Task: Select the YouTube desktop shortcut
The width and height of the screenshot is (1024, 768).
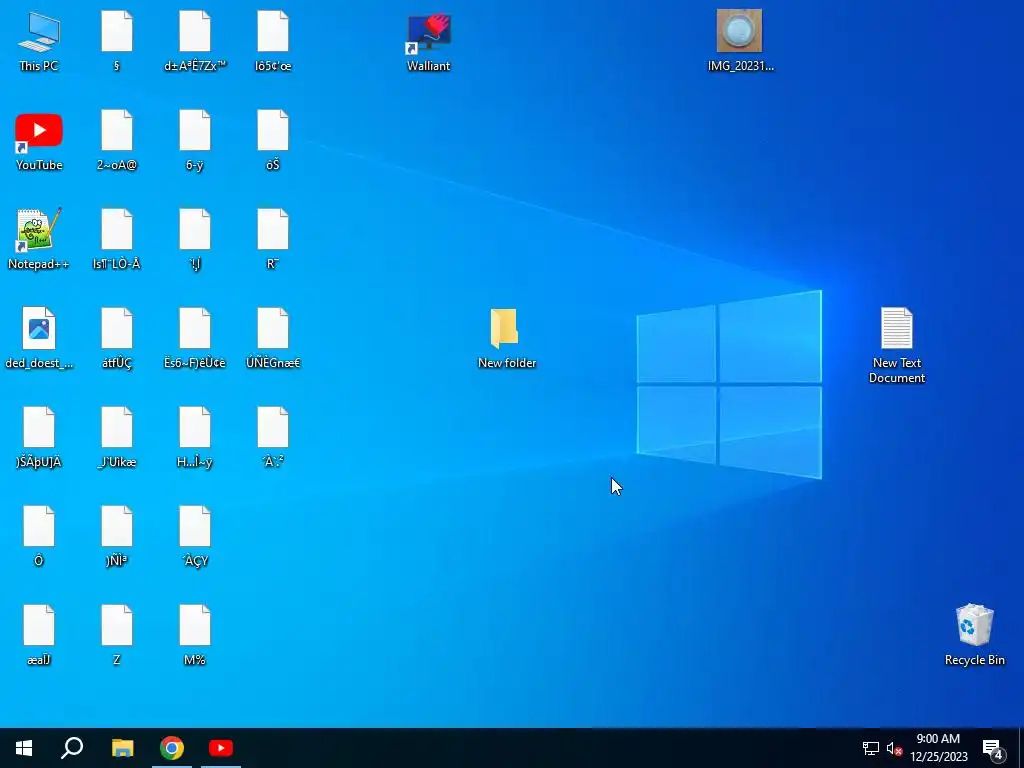Action: tap(39, 141)
